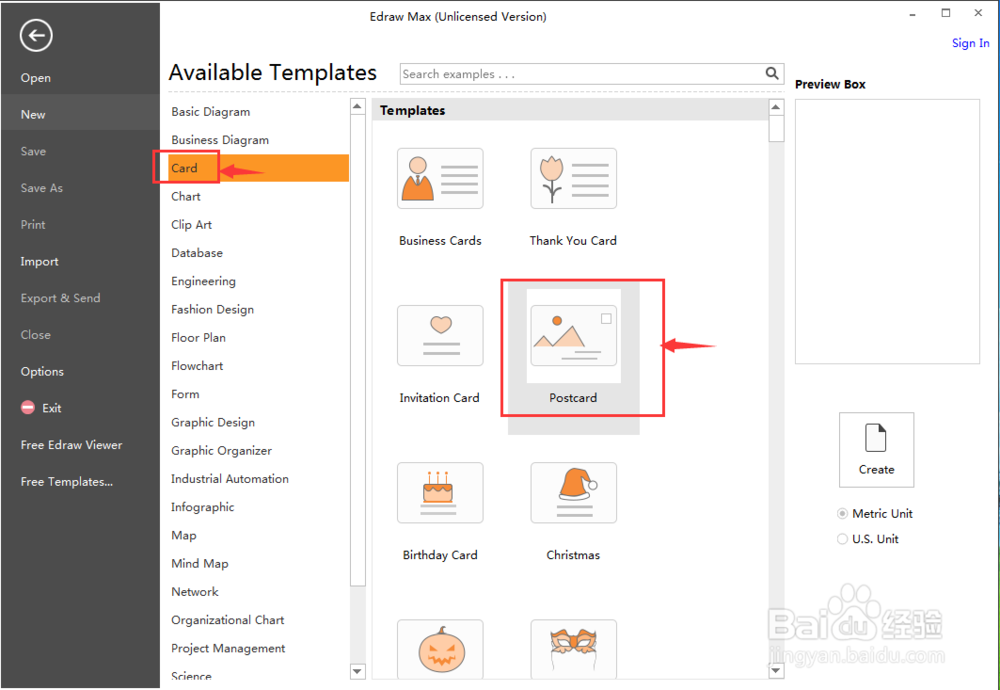This screenshot has width=1000, height=690.
Task: Click the red Exit icon
Action: 28,407
